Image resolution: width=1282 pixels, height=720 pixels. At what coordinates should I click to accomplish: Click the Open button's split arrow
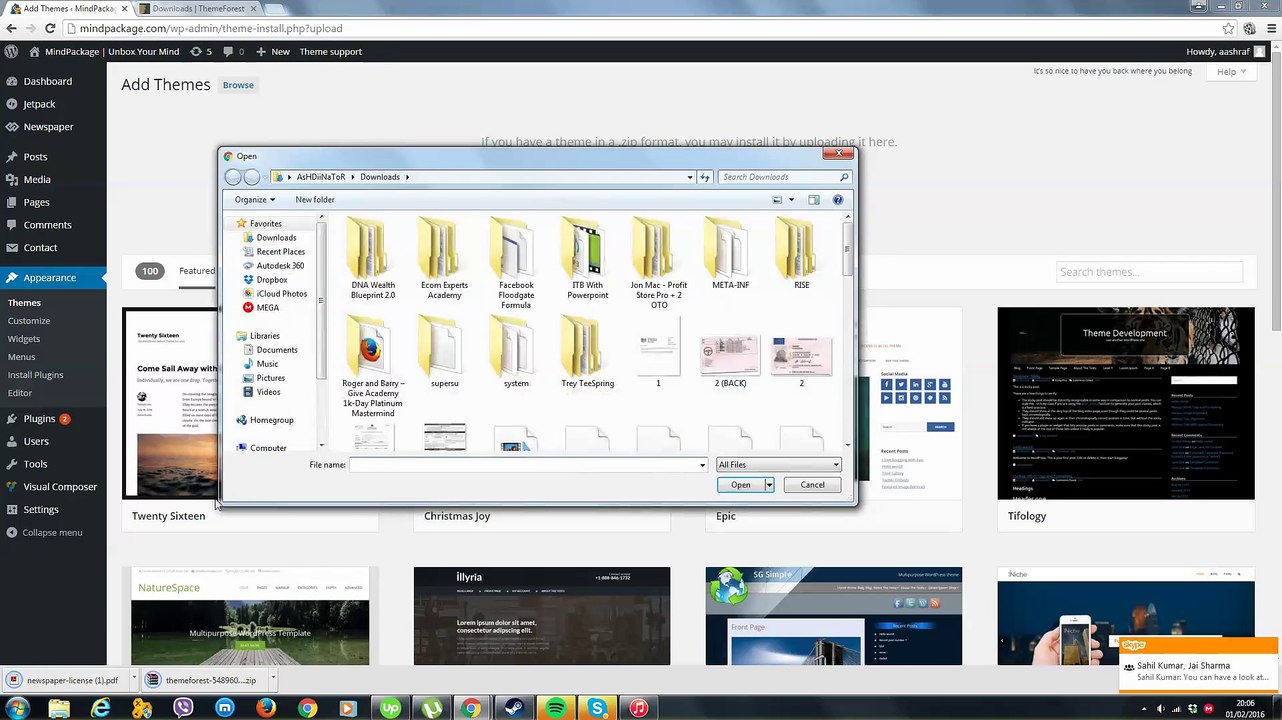coord(769,485)
